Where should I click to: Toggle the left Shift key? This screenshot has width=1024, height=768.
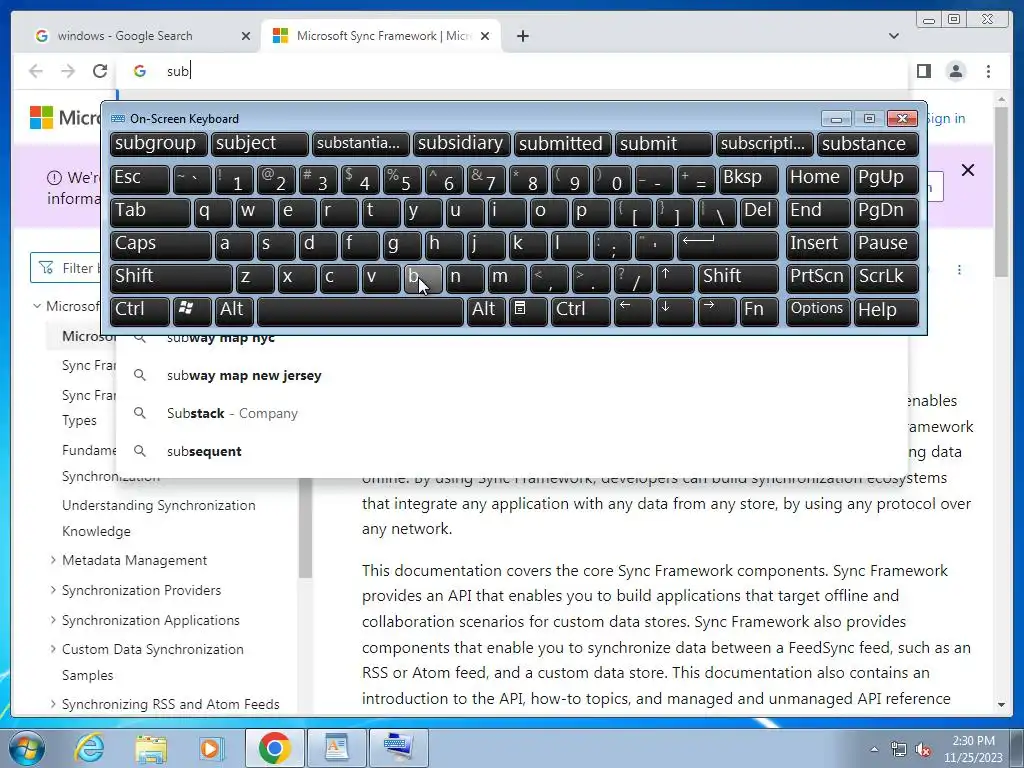click(170, 278)
